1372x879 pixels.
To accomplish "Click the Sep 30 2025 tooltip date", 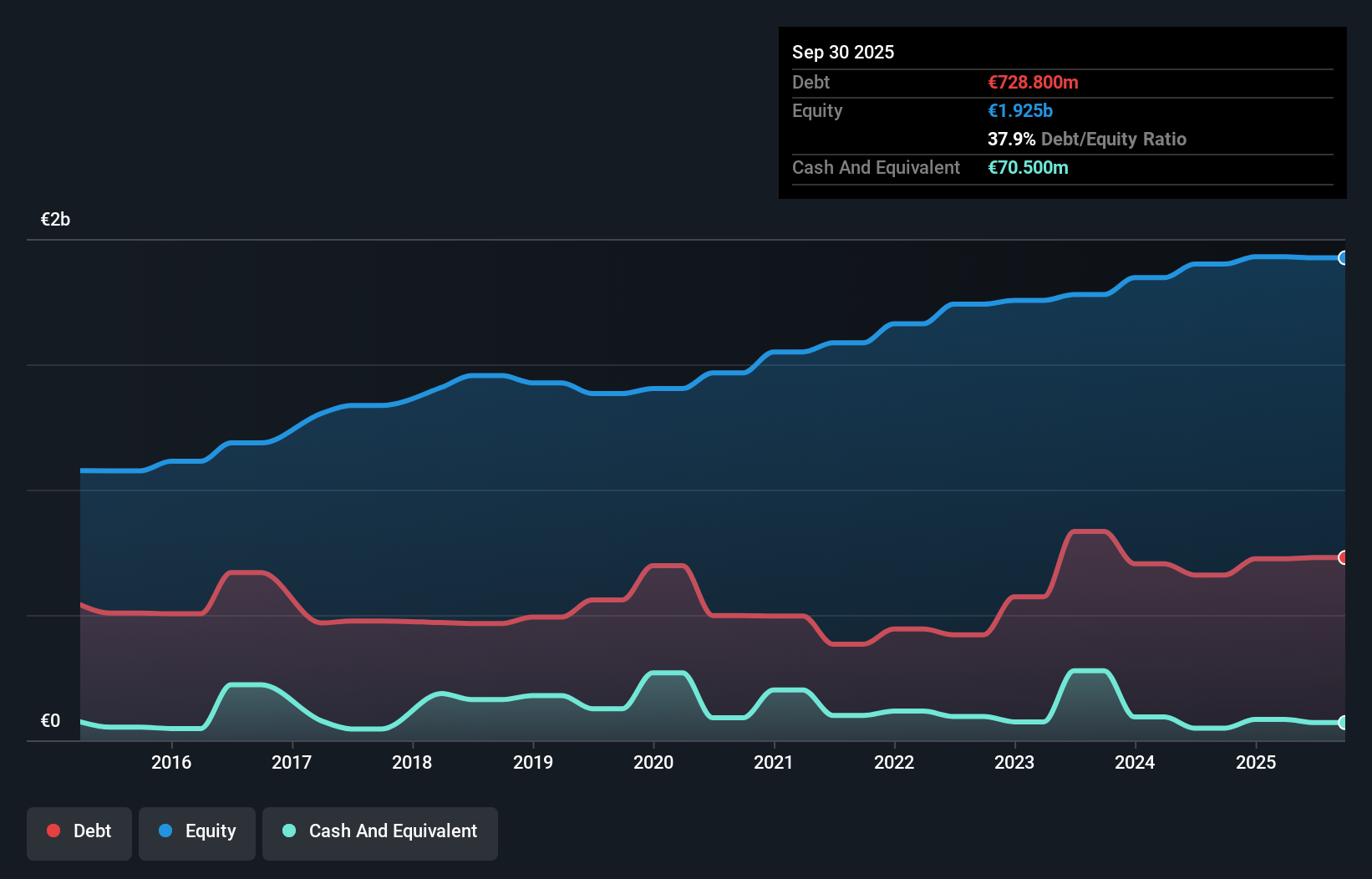I will (x=843, y=52).
